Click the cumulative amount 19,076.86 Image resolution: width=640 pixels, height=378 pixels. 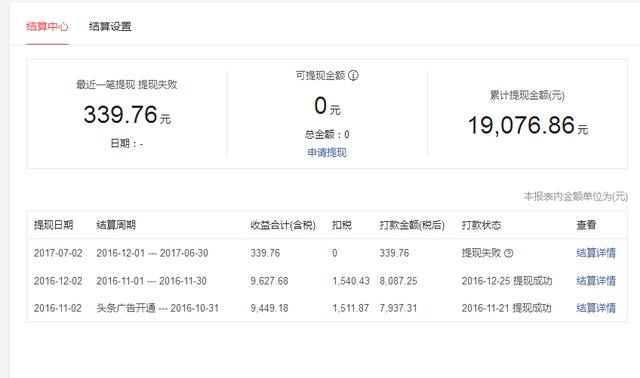522,125
